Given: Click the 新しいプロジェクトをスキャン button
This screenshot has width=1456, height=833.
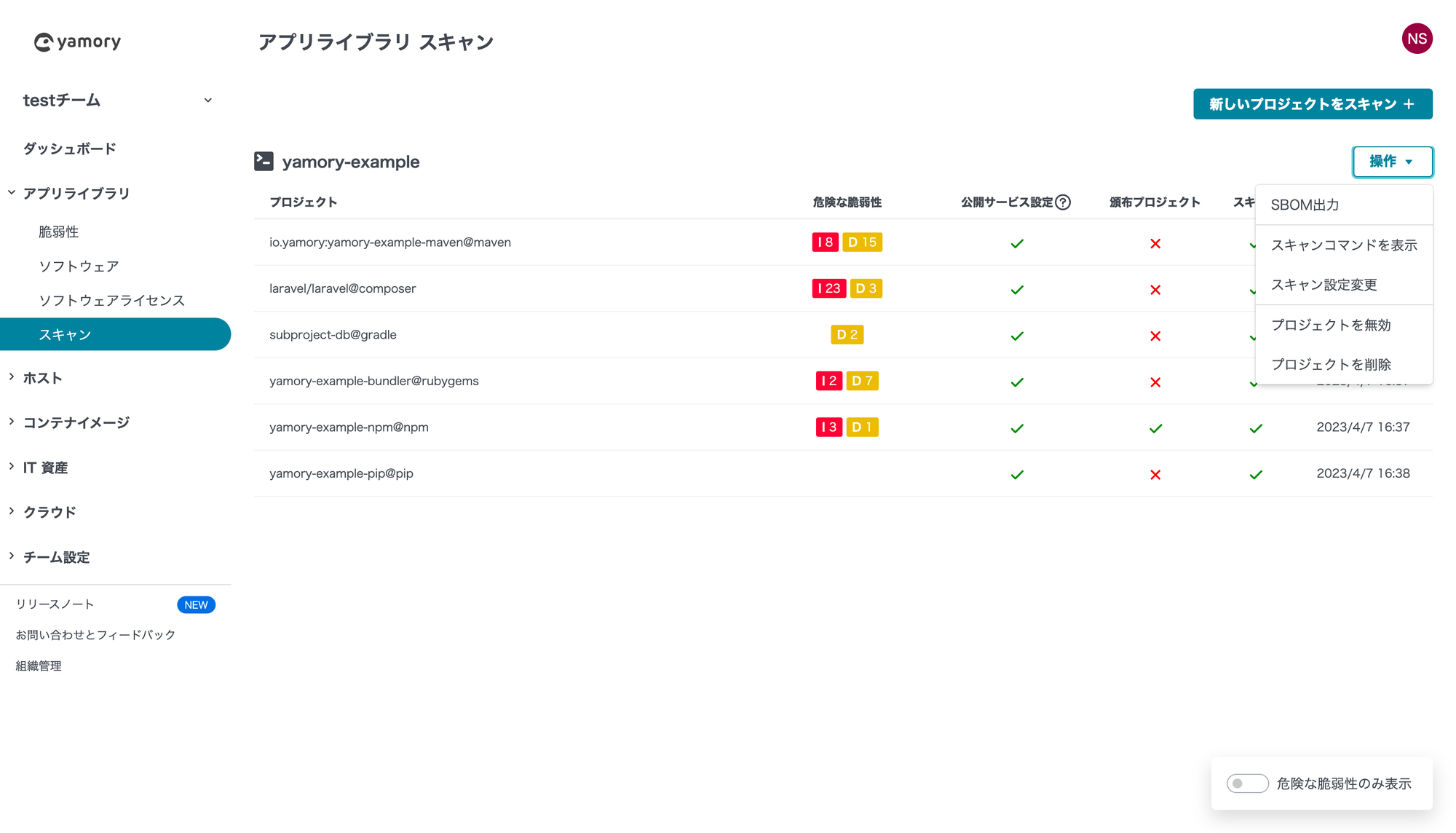Looking at the screenshot, I should pyautogui.click(x=1312, y=104).
